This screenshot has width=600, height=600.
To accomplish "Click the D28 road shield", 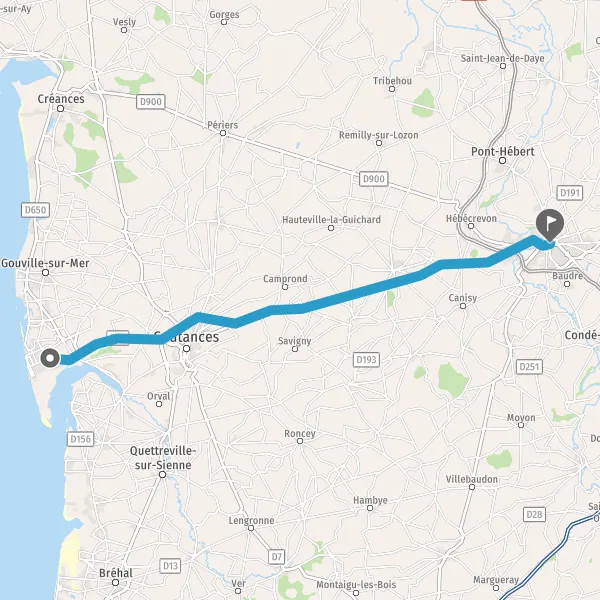I will (x=534, y=514).
